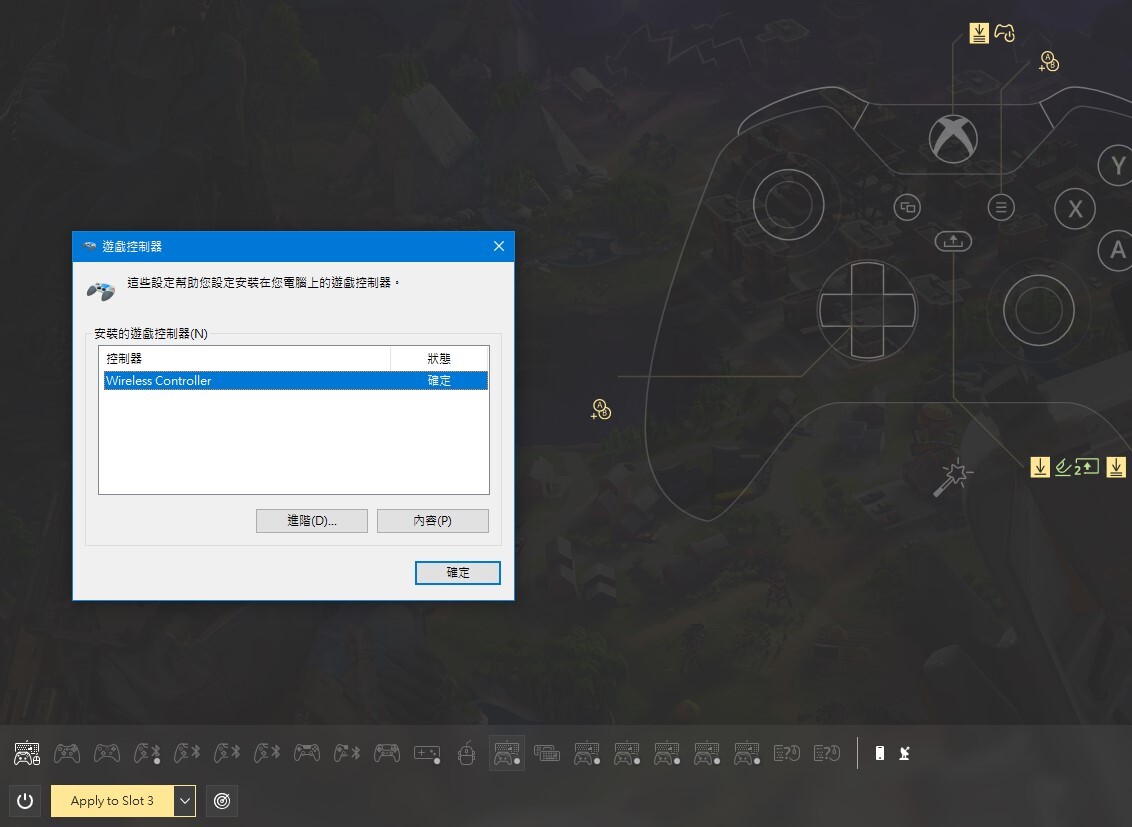Screen dimensions: 1132x827
Task: Expand the Apply to Slot dropdown arrow
Action: point(184,801)
